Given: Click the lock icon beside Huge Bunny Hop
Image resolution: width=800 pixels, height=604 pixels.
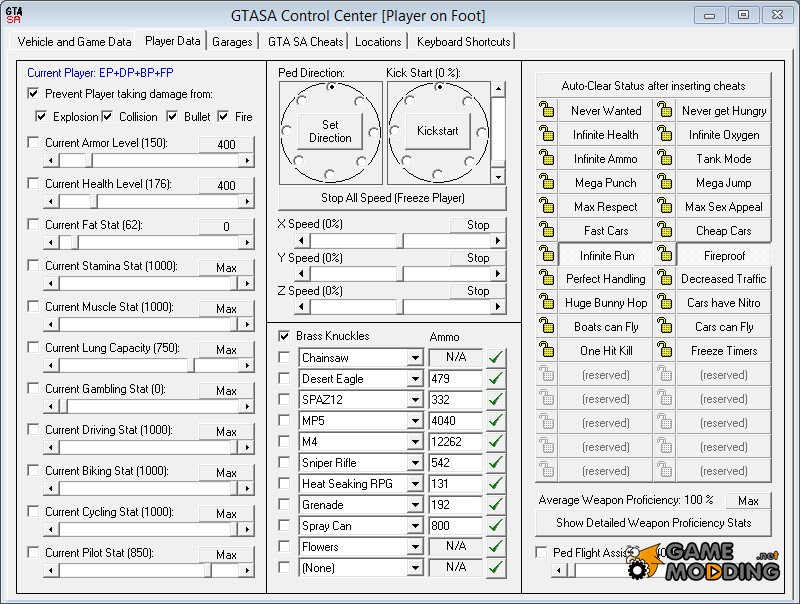Looking at the screenshot, I should (546, 302).
